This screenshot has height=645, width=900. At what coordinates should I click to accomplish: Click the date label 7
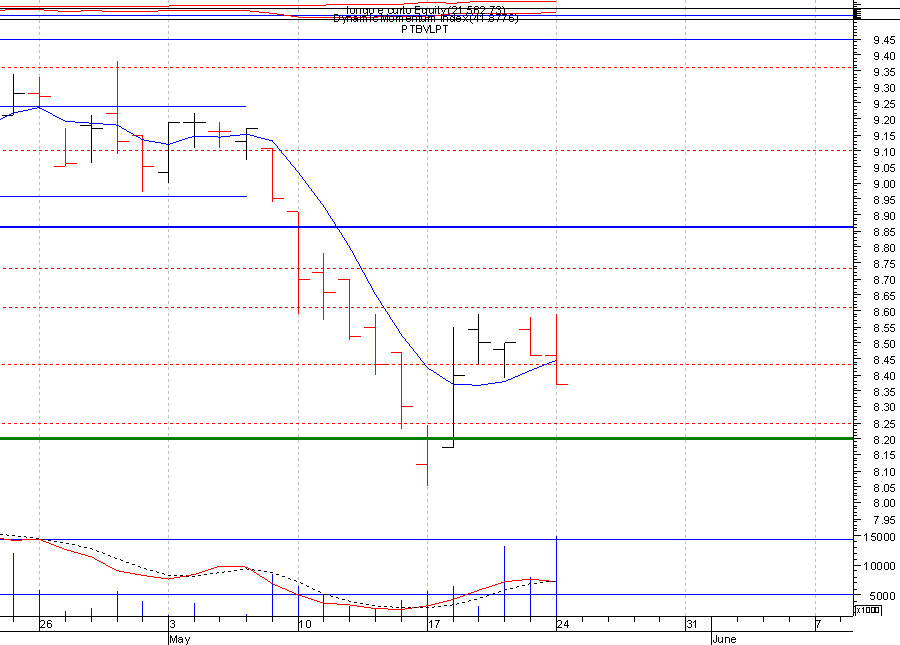[819, 624]
